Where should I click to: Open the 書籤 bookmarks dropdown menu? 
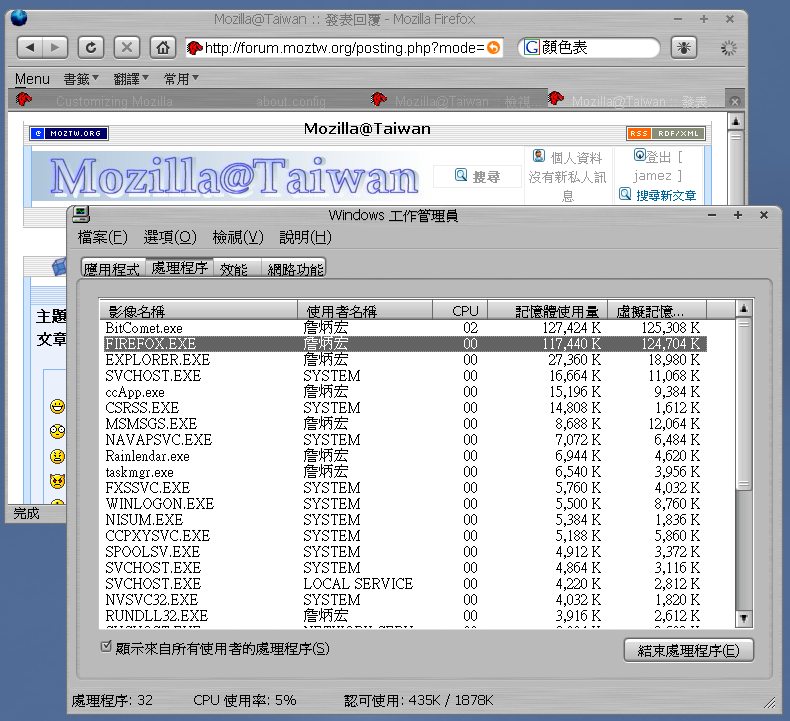click(x=82, y=78)
